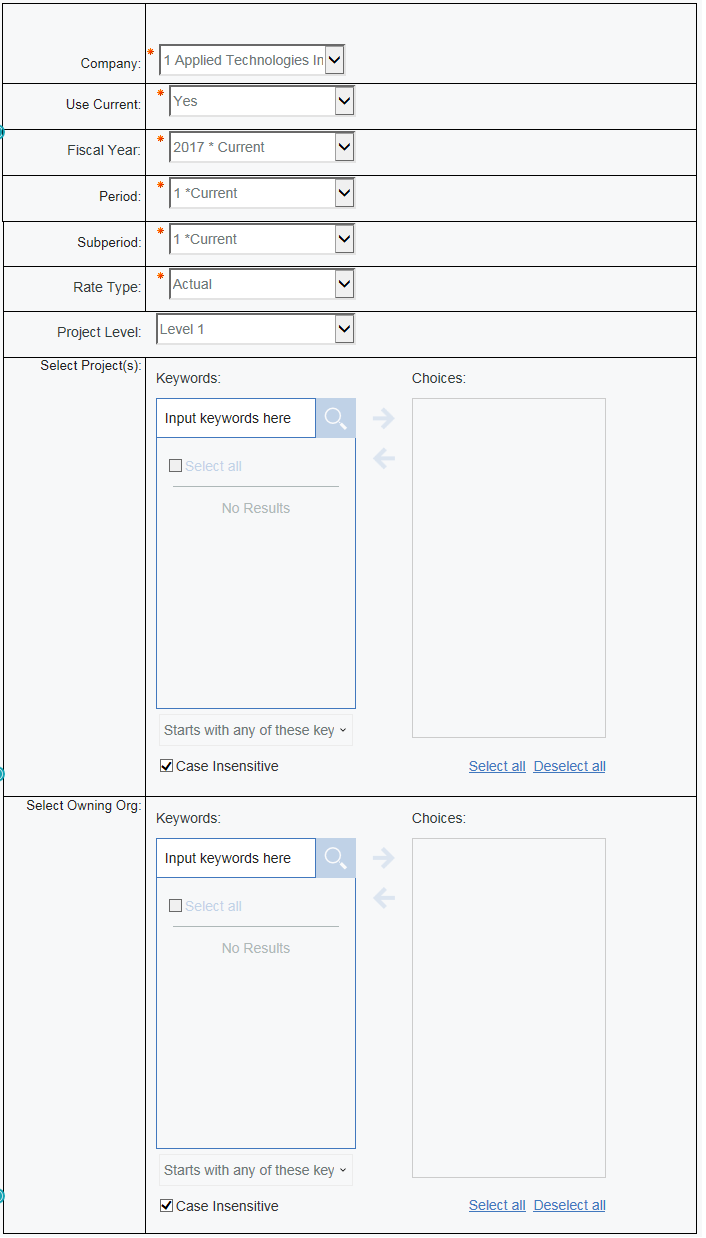Click the add right arrow for Owning Org
Screen dimensions: 706x1238
tap(383, 858)
